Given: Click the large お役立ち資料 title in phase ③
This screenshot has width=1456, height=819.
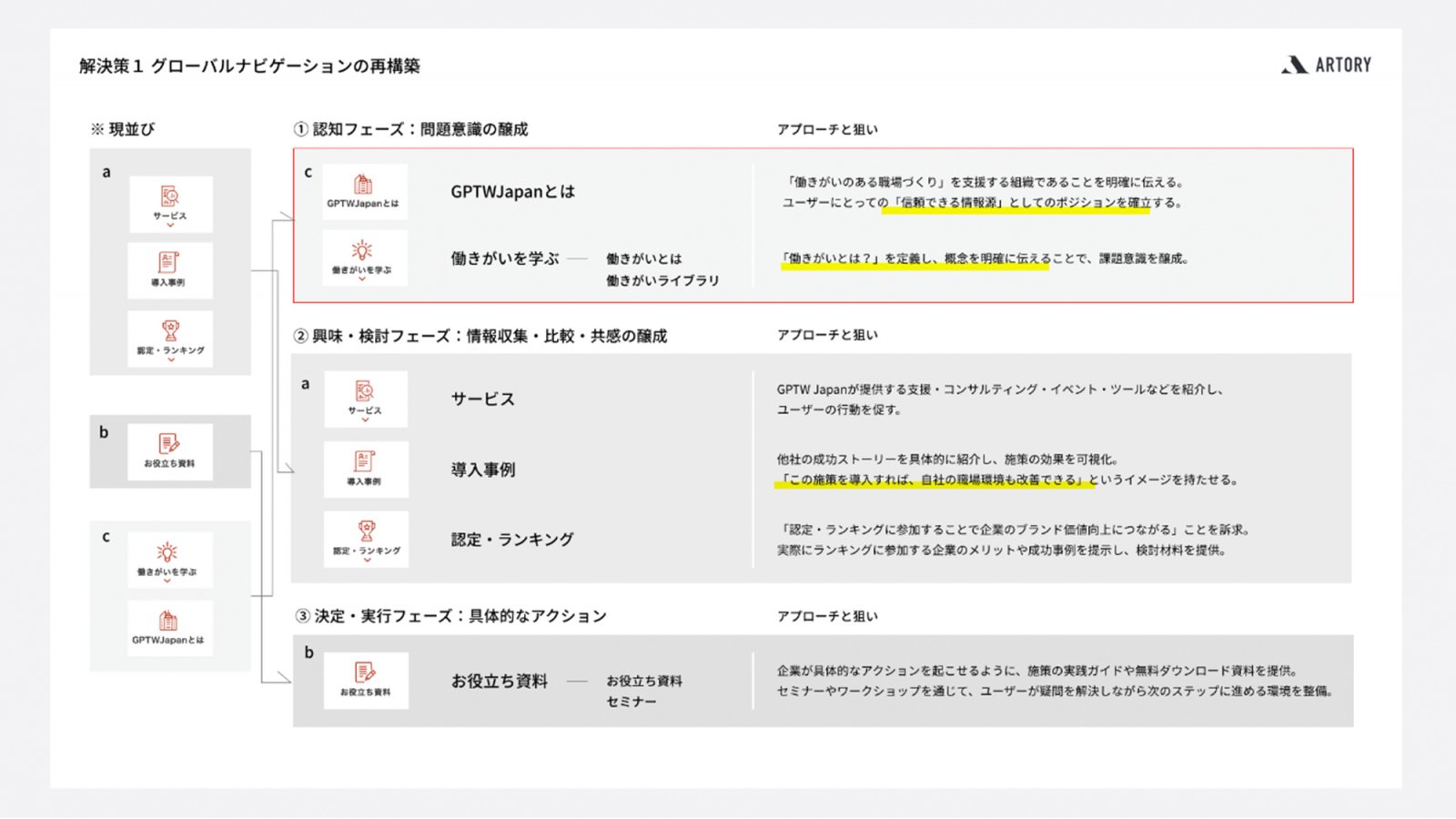Looking at the screenshot, I should [500, 681].
